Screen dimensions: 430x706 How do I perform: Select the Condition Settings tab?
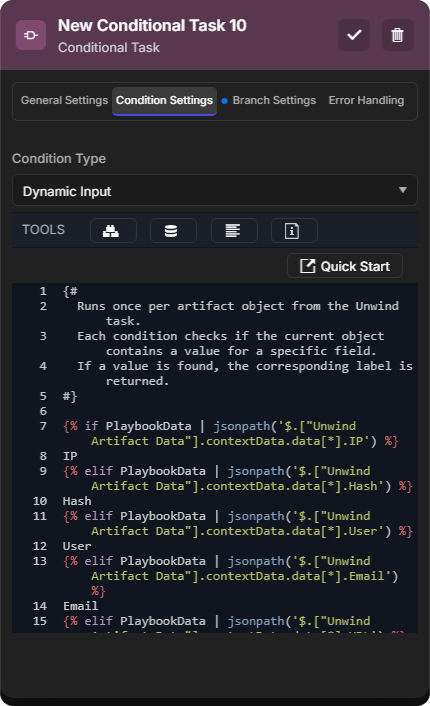(x=164, y=100)
